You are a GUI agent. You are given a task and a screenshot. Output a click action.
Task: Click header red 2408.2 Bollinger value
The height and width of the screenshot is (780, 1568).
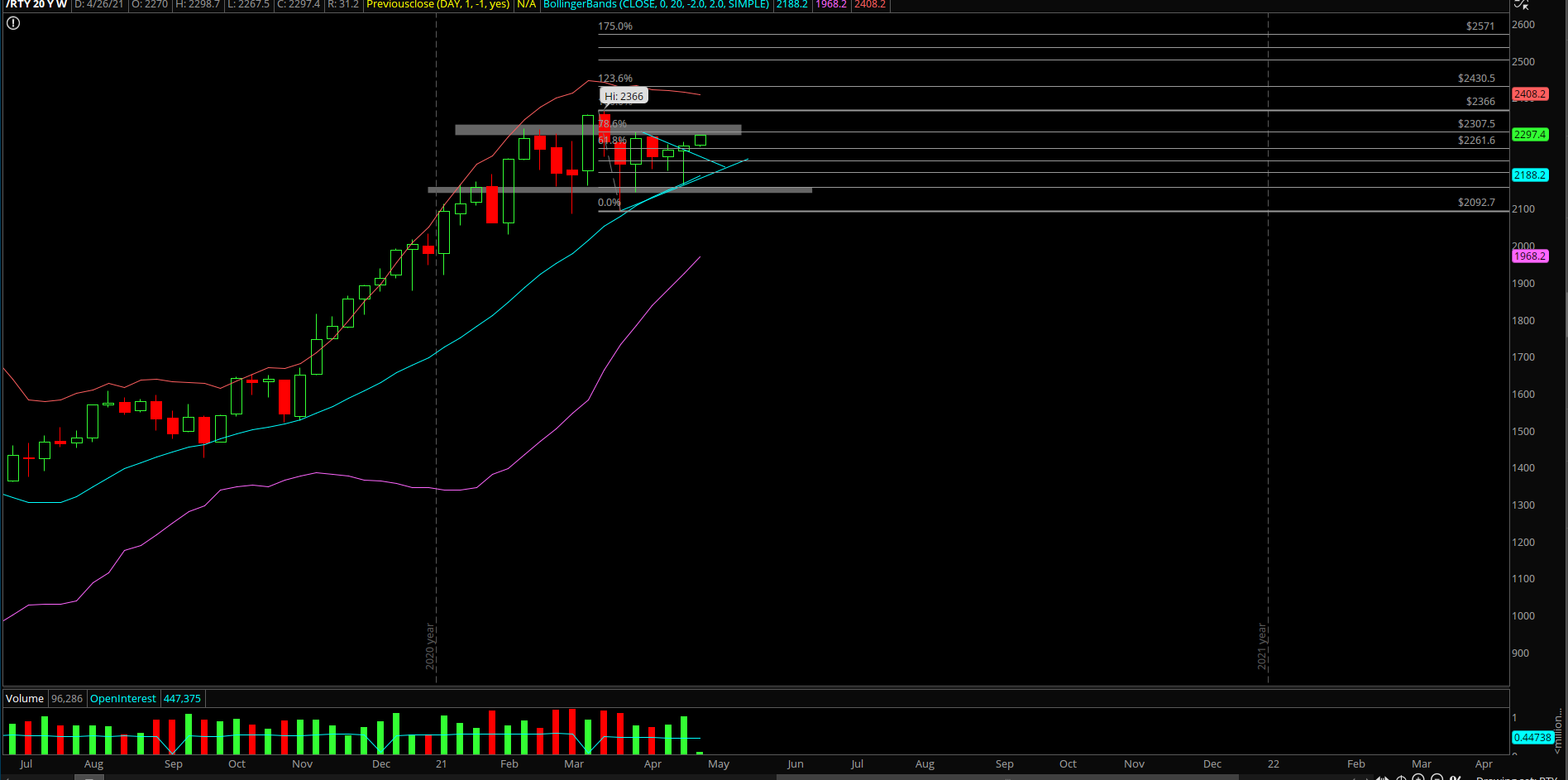pyautogui.click(x=870, y=4)
